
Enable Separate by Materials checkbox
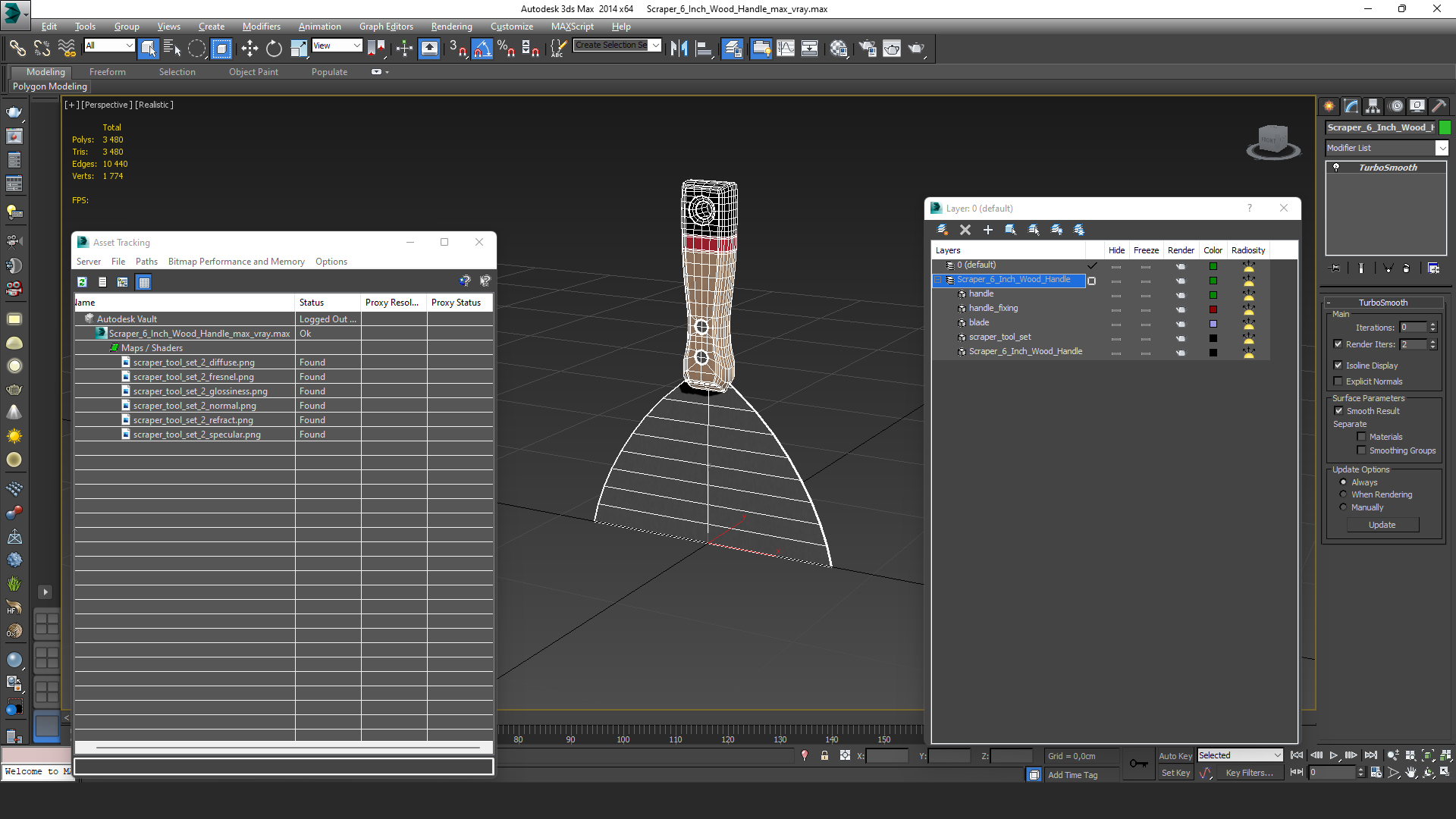[x=1361, y=437]
